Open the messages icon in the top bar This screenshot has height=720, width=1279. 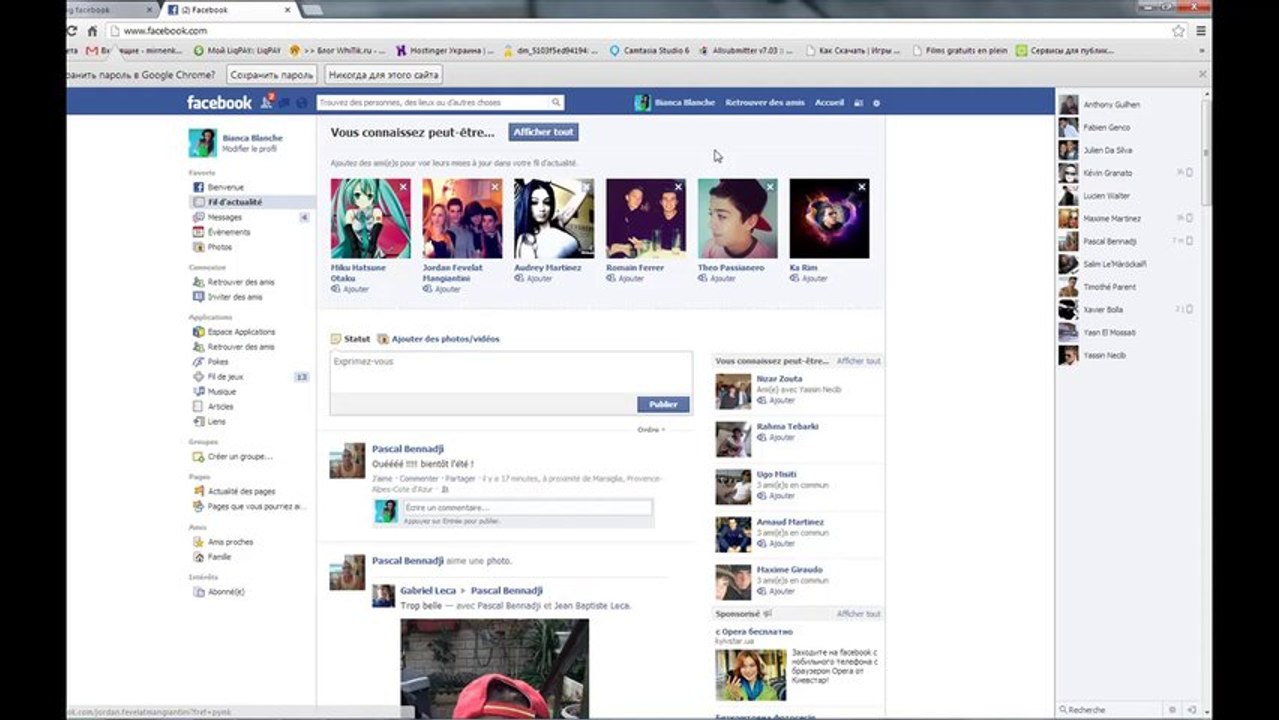[x=284, y=102]
